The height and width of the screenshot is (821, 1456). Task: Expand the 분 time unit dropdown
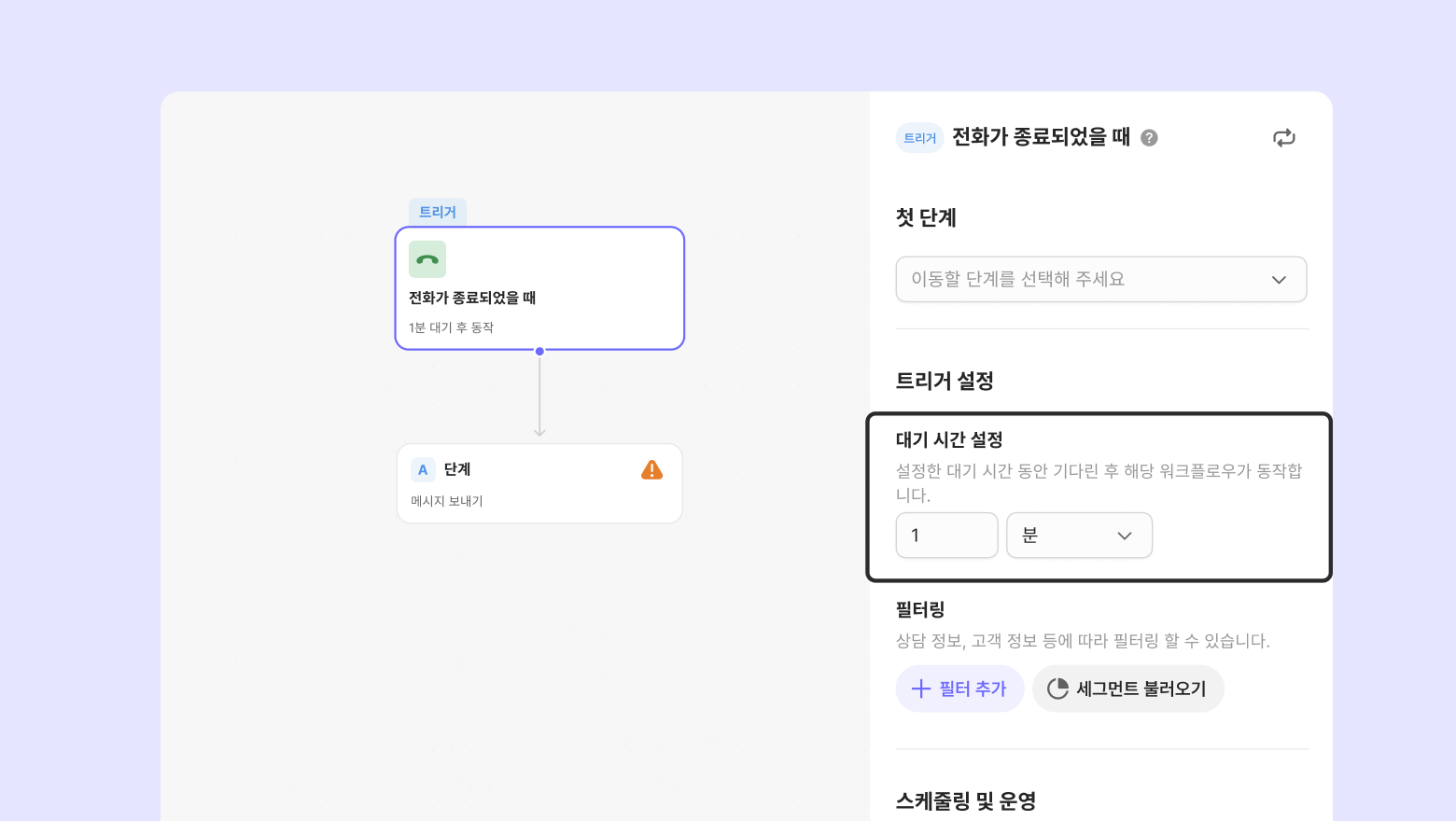pyautogui.click(x=1079, y=536)
